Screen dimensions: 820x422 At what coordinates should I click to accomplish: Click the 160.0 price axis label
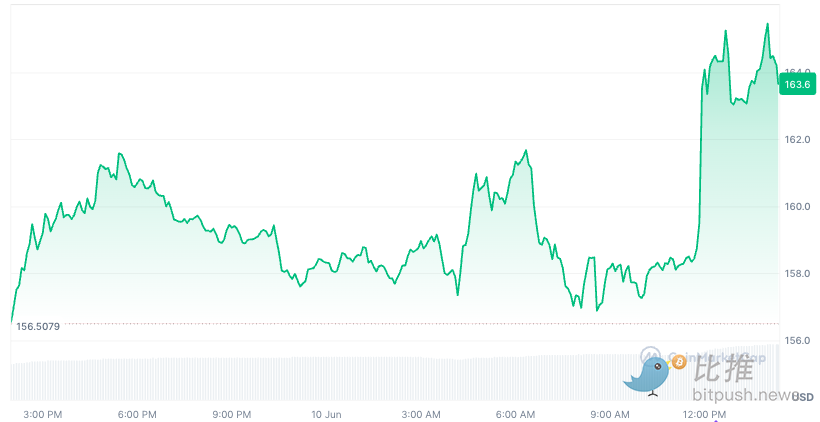coord(796,207)
